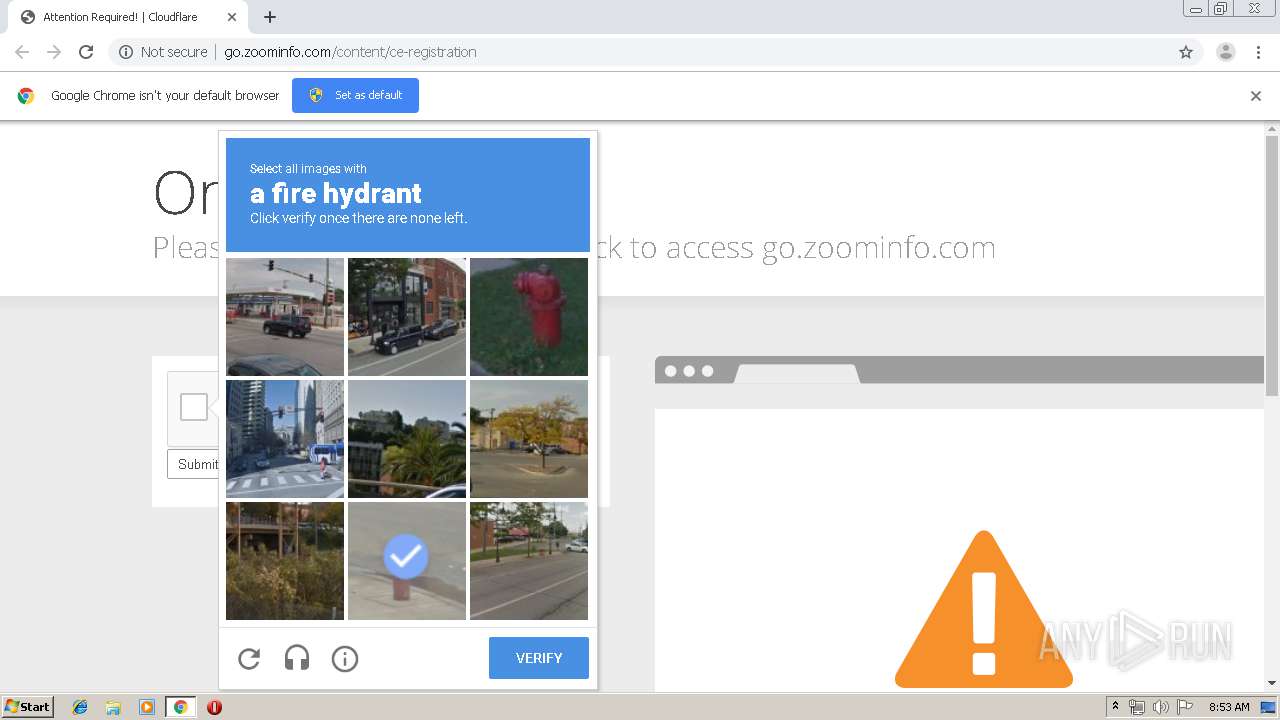Switch to the Attention Required Cloudflare tab
This screenshot has width=1280, height=720.
127,17
